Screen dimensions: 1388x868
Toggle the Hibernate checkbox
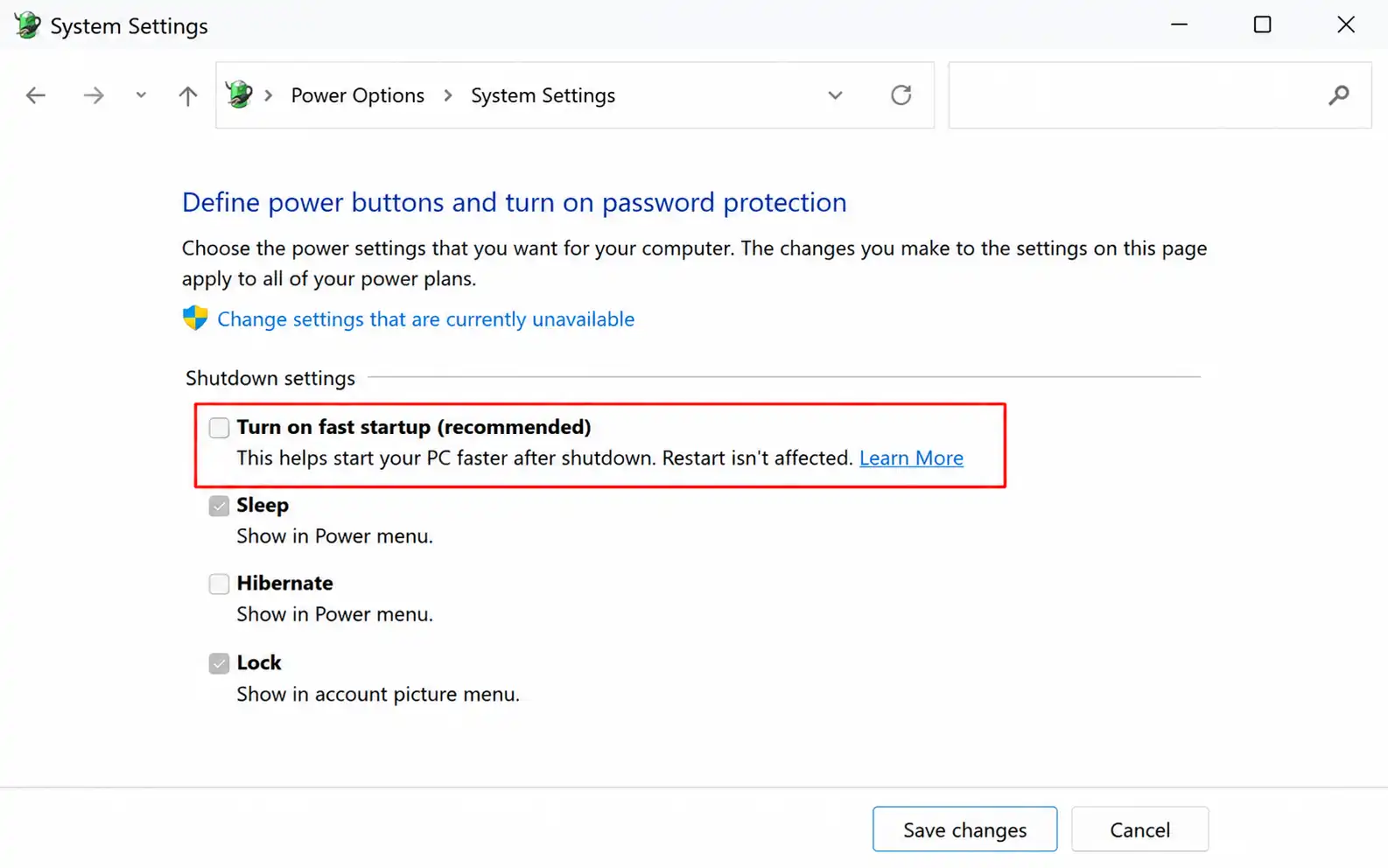point(219,584)
